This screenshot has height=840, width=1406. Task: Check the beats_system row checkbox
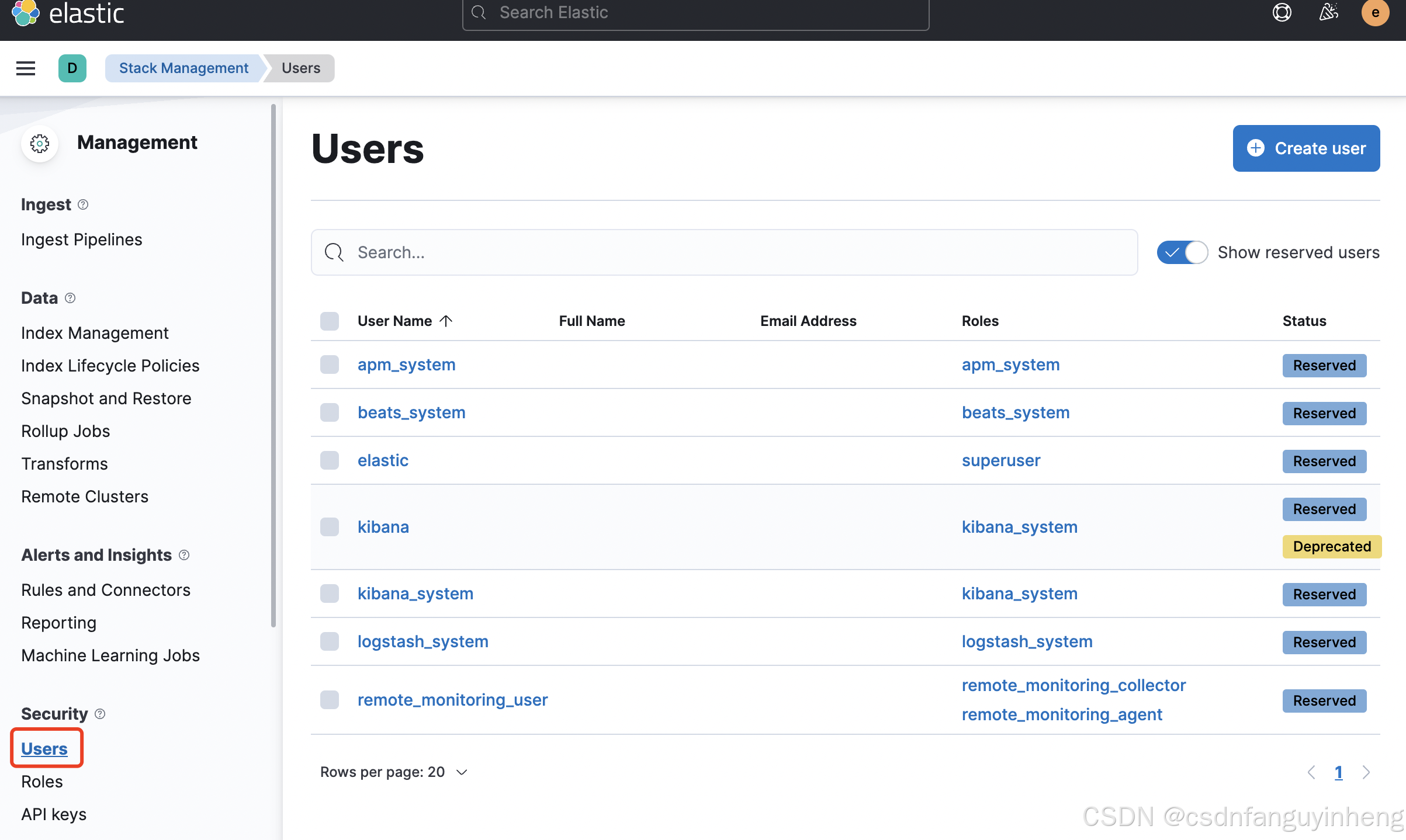coord(330,412)
